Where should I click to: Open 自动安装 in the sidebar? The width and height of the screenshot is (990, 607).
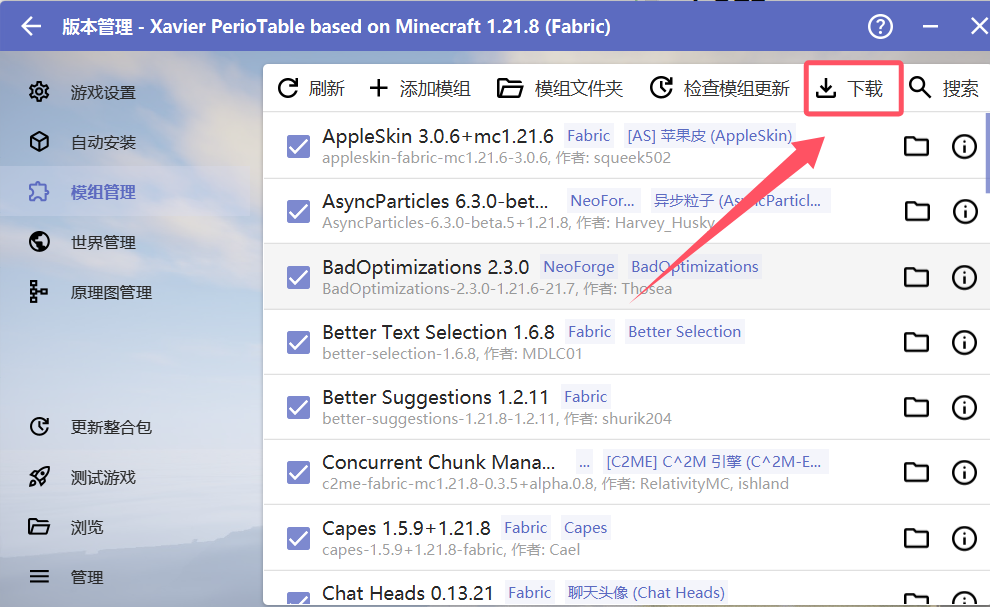point(125,142)
